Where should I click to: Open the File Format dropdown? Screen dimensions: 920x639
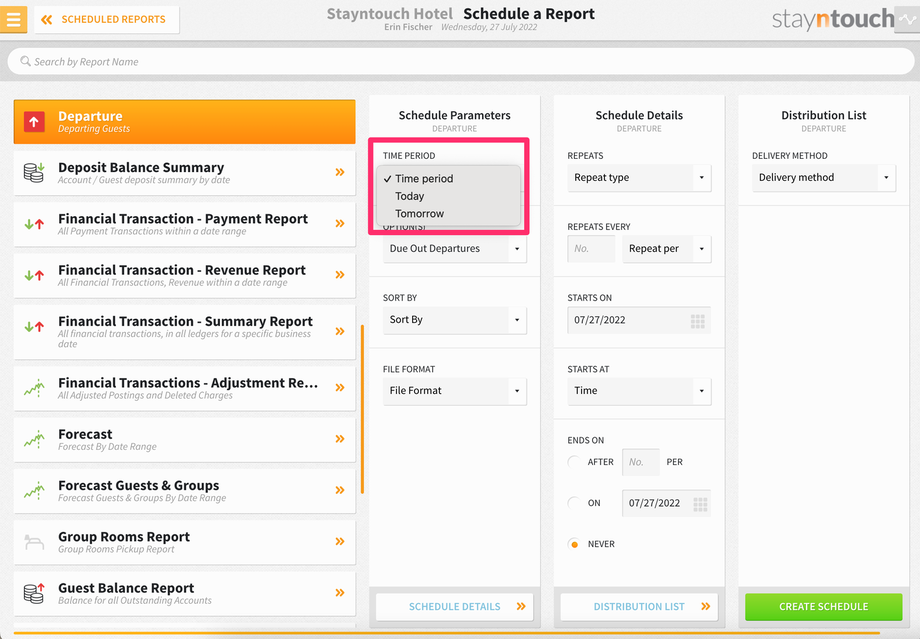[x=455, y=391]
